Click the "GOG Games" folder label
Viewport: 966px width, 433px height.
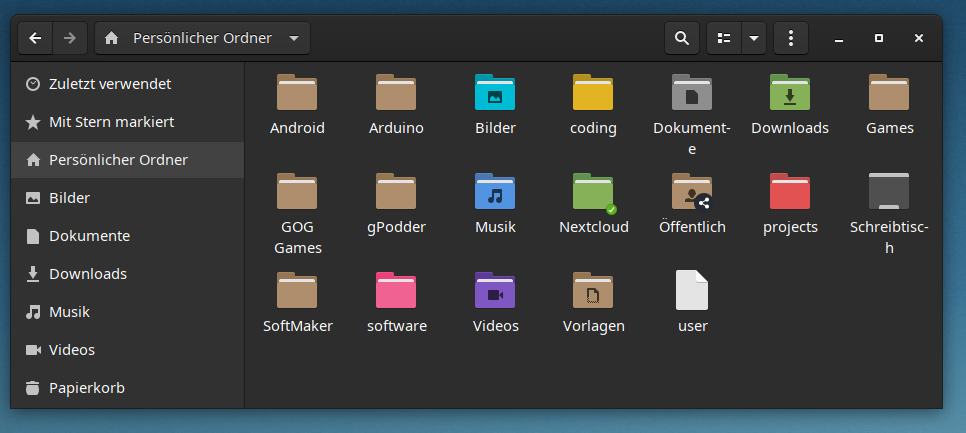298,237
